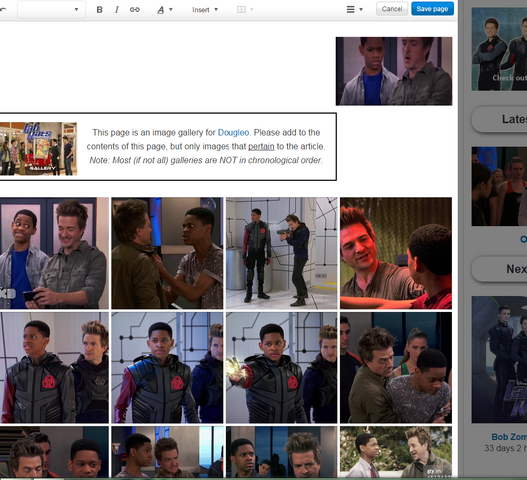The height and width of the screenshot is (480, 527).
Task: Cancel editing the page
Action: (392, 9)
